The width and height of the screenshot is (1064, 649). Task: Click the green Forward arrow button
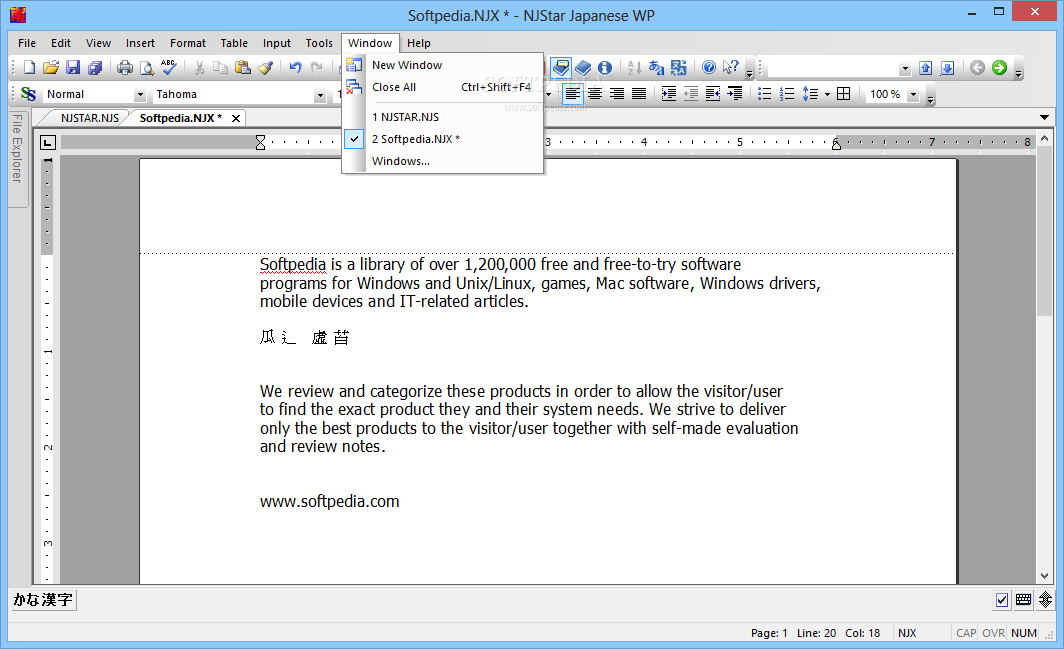(999, 67)
